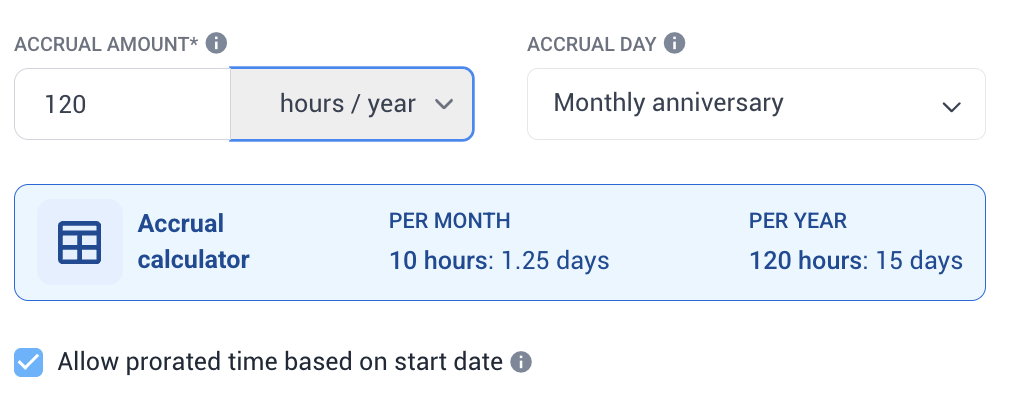Toggle the Allow prorated time checkbox
This screenshot has width=1026, height=402.
pyautogui.click(x=30, y=362)
